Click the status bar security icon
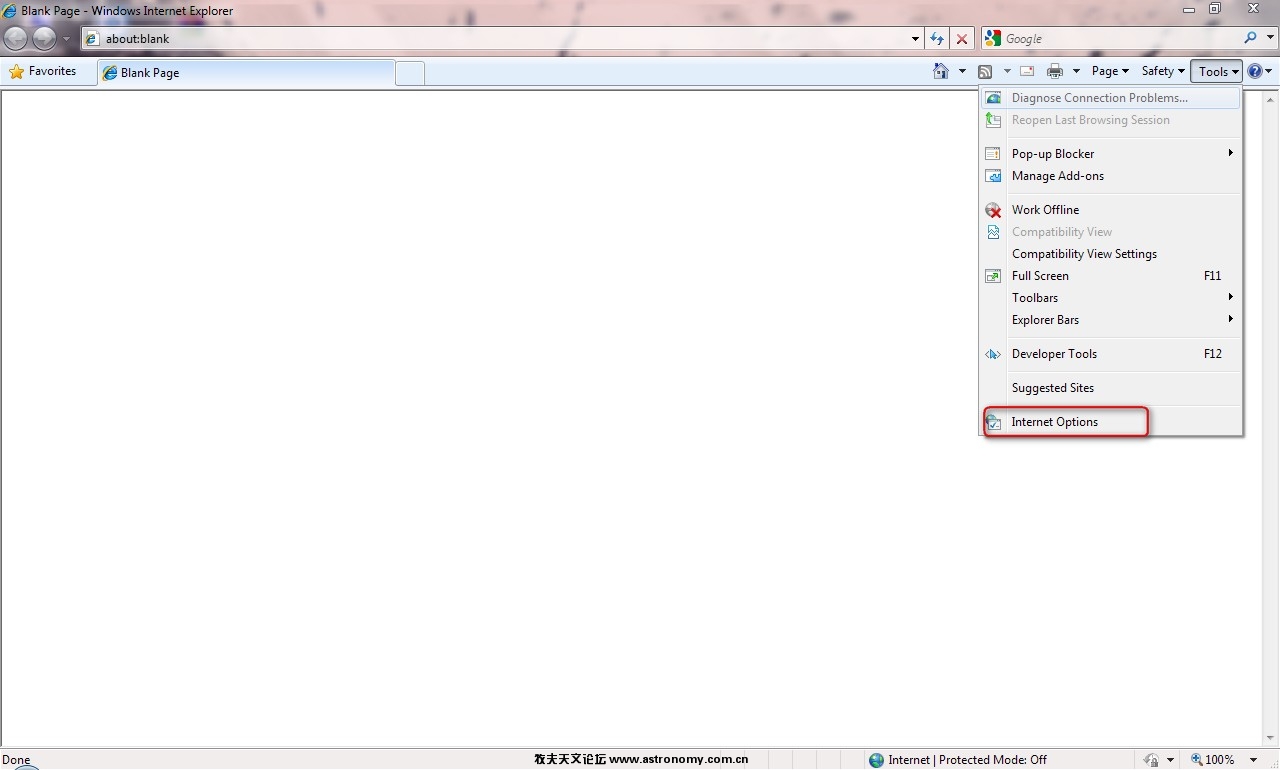Image resolution: width=1280 pixels, height=770 pixels. (x=1151, y=760)
